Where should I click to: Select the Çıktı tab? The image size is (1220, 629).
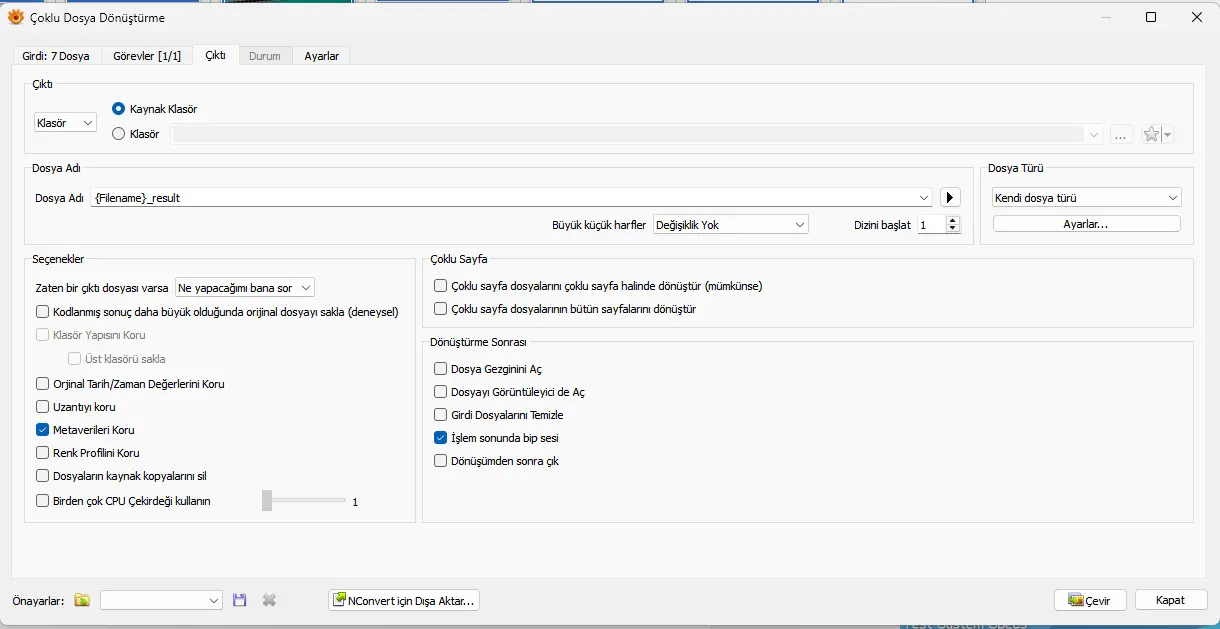[216, 55]
